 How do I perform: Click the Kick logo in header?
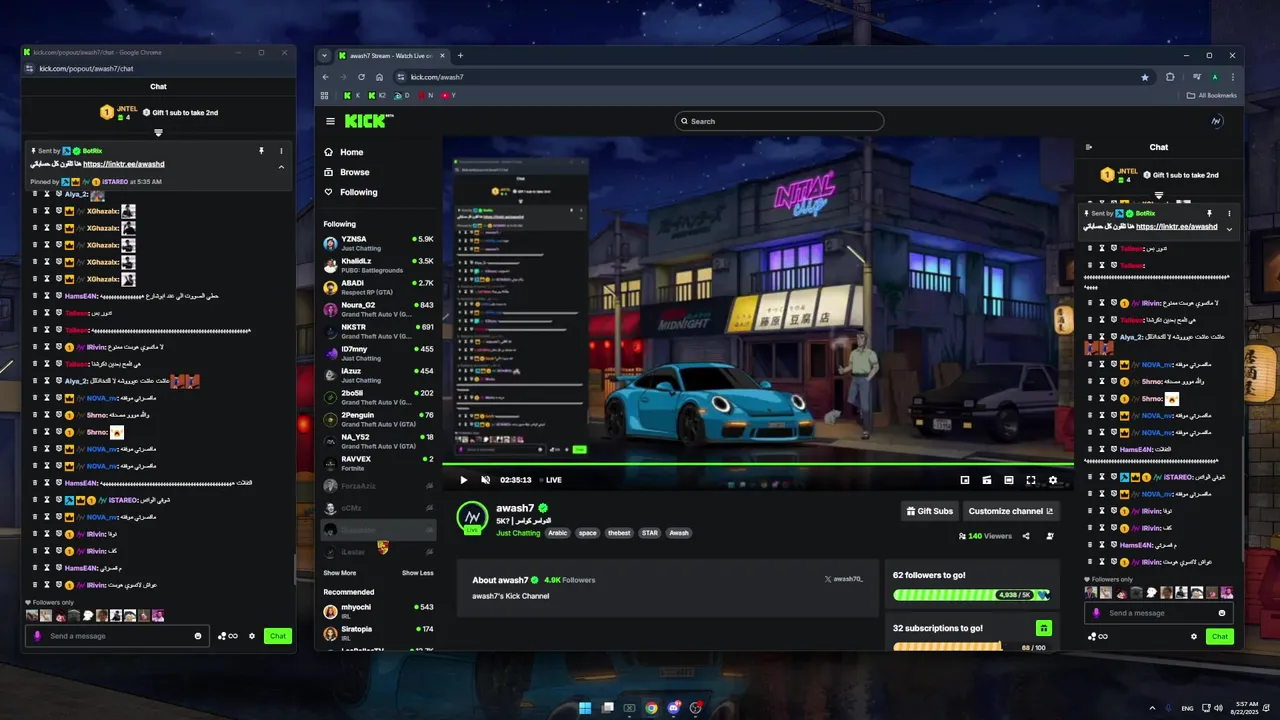click(368, 121)
